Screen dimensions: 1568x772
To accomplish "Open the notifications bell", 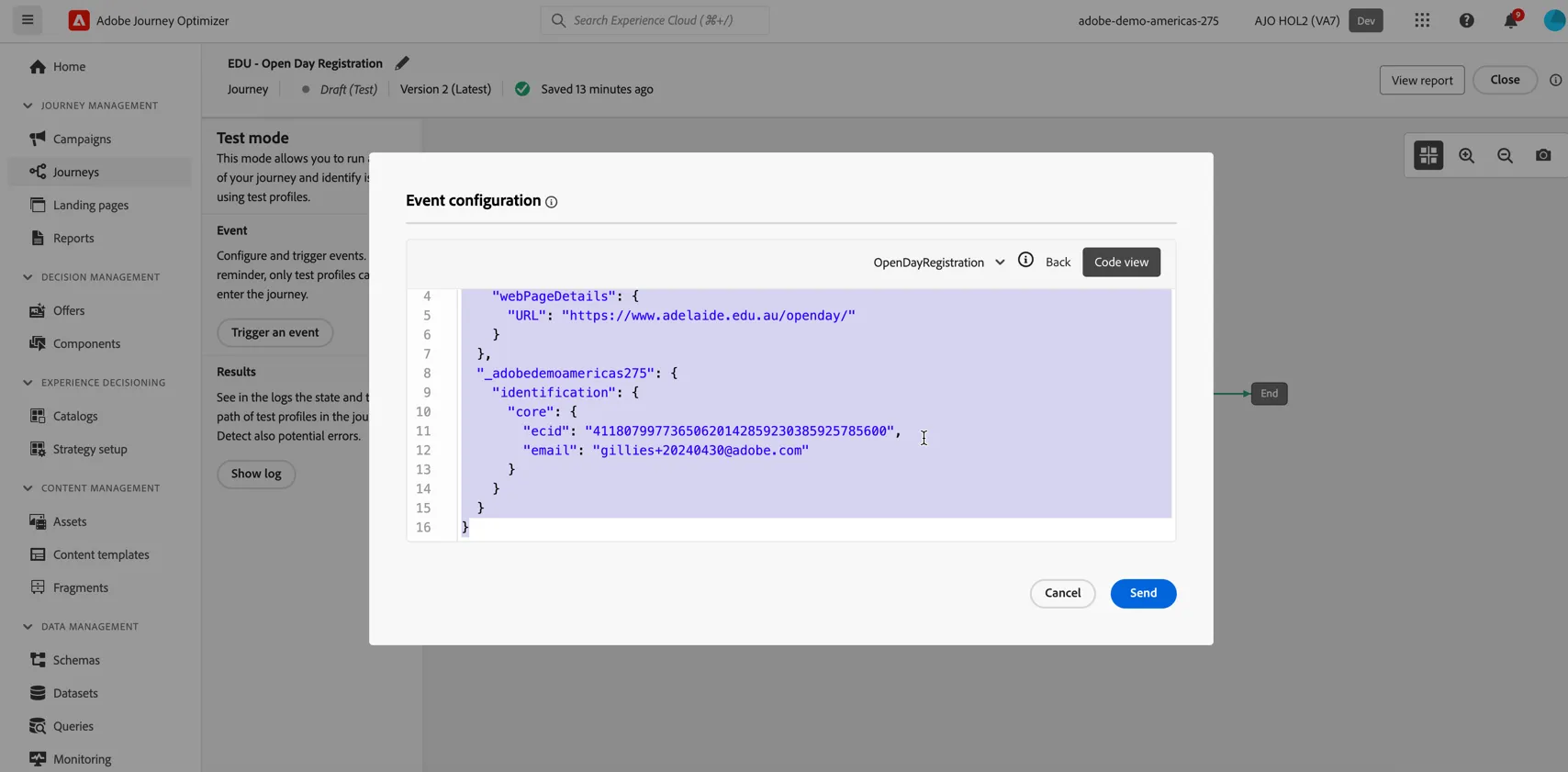I will coord(1511,20).
